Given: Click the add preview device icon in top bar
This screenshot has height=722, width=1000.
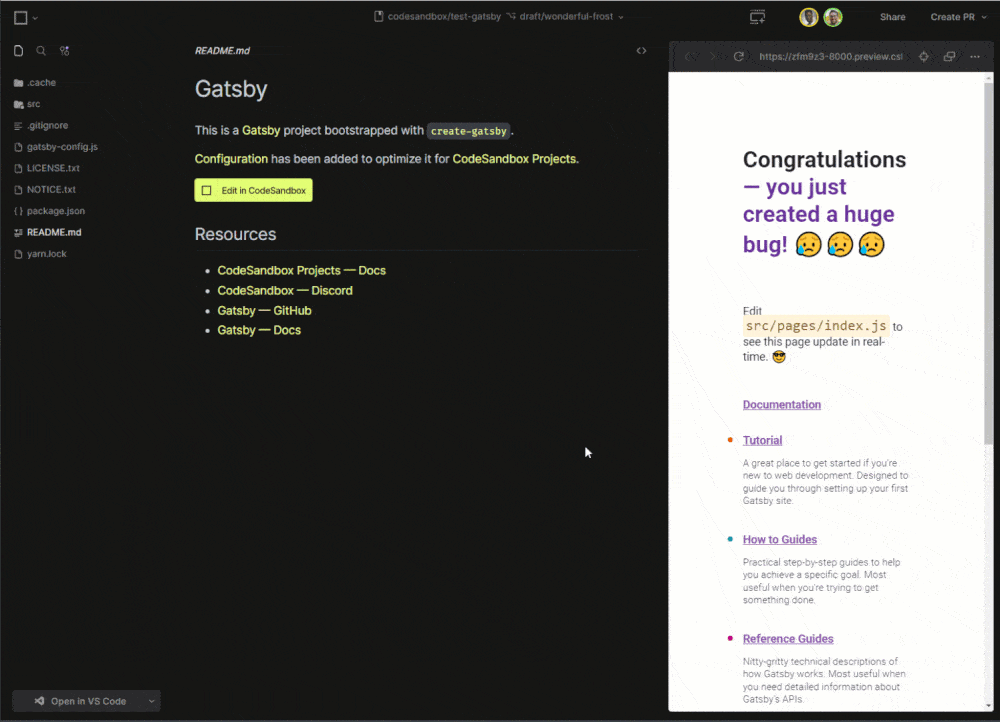Looking at the screenshot, I should tap(757, 16).
